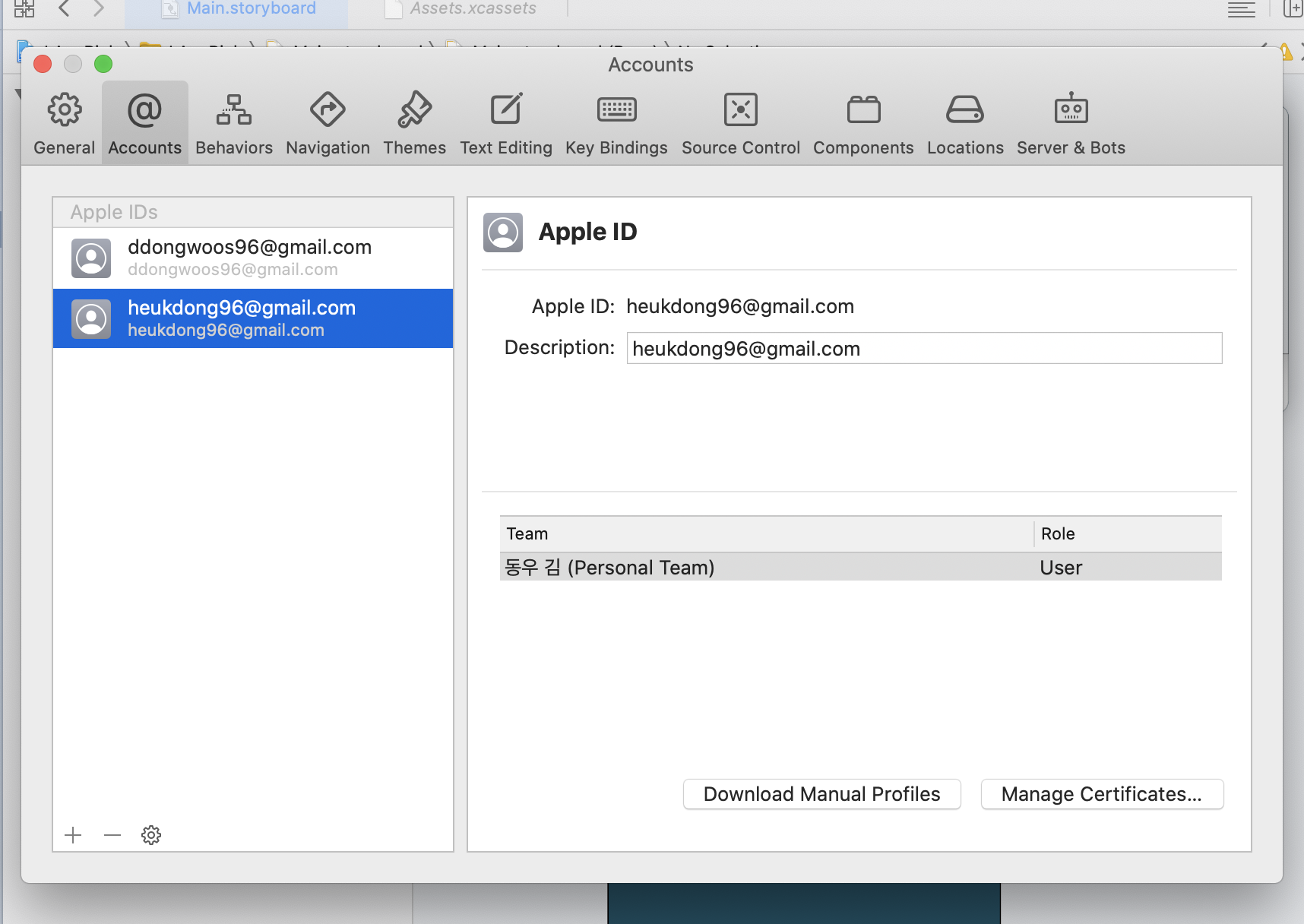Open Manage Certificates dialog
The image size is (1304, 924).
(1102, 794)
